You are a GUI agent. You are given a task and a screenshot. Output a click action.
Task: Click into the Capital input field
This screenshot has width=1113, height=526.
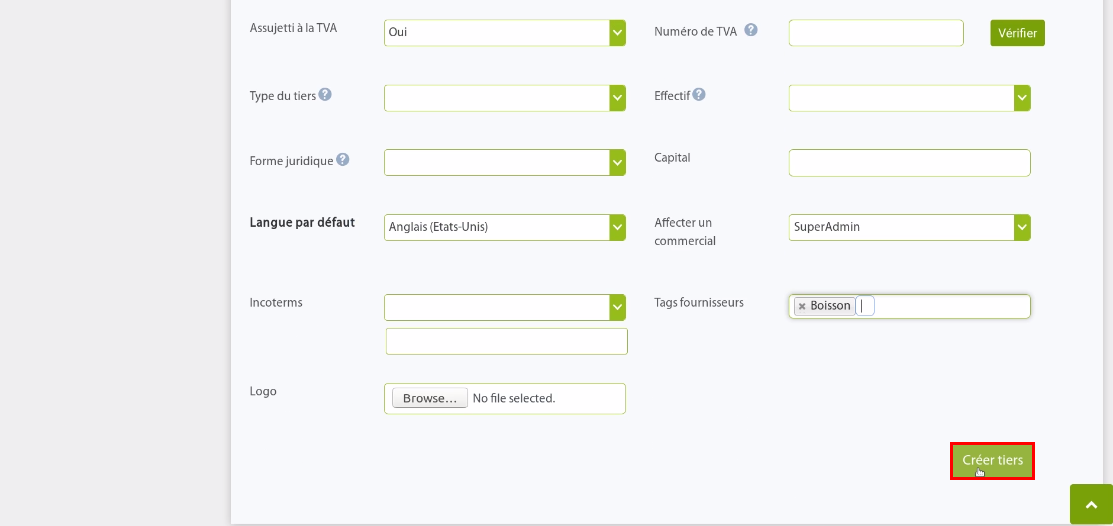909,163
